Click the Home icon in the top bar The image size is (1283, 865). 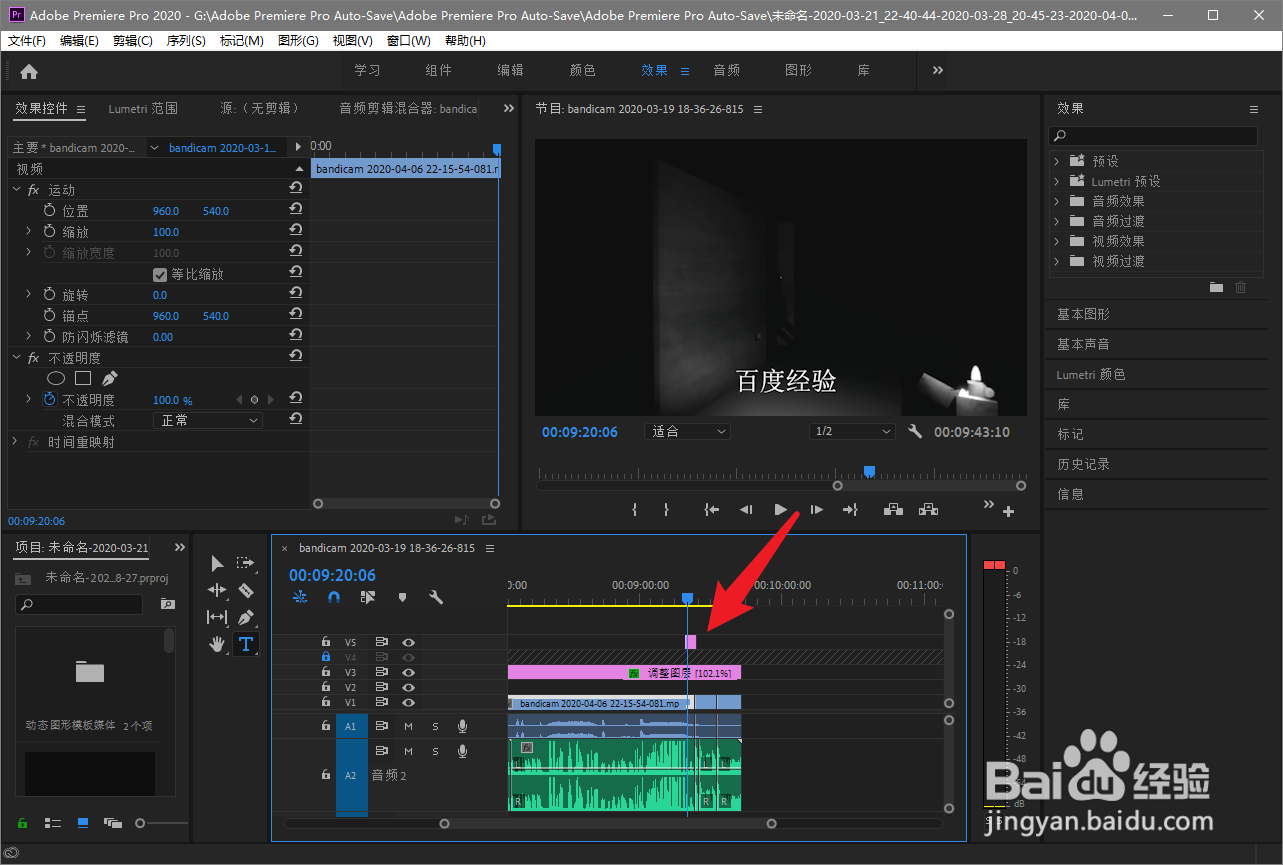point(29,71)
